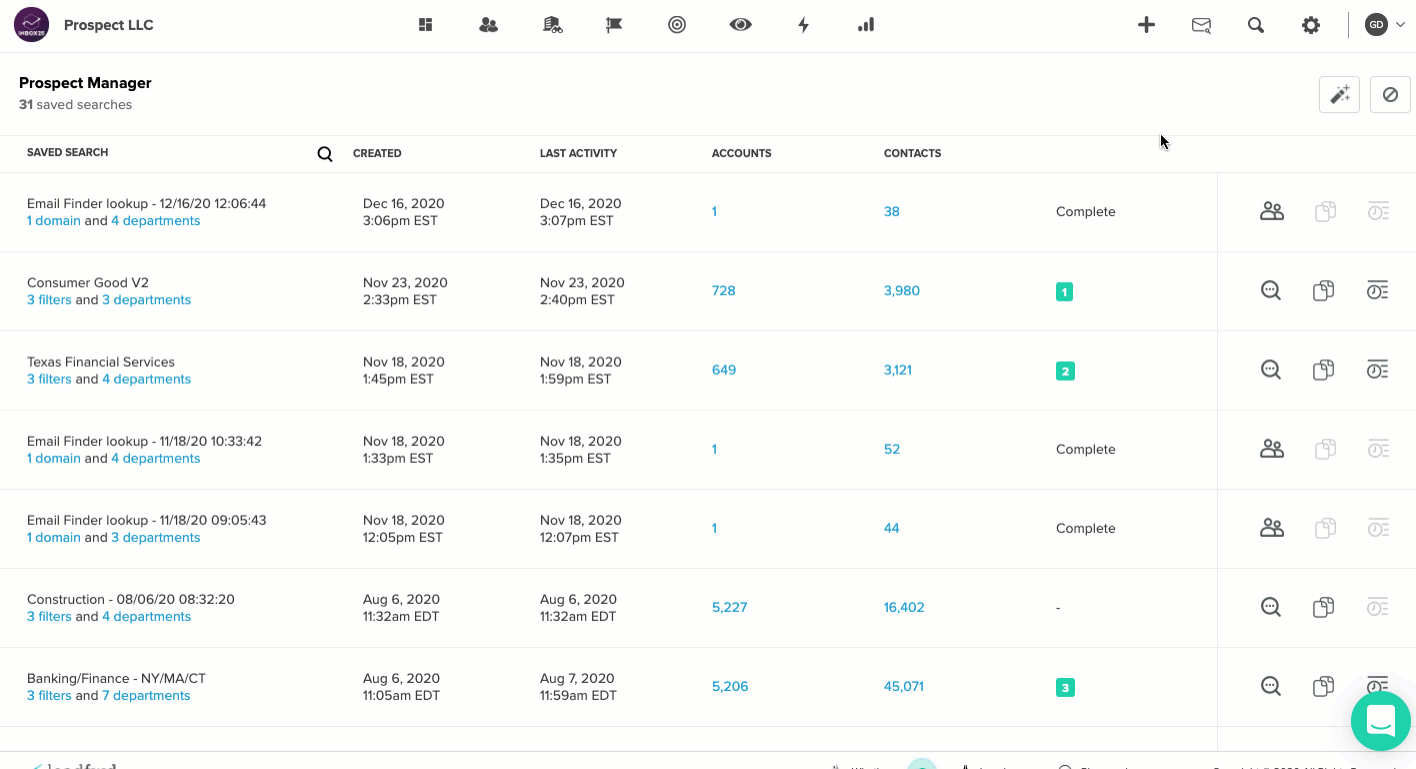This screenshot has width=1416, height=769.
Task: Open the contacts people icon in top navigation
Action: point(488,25)
